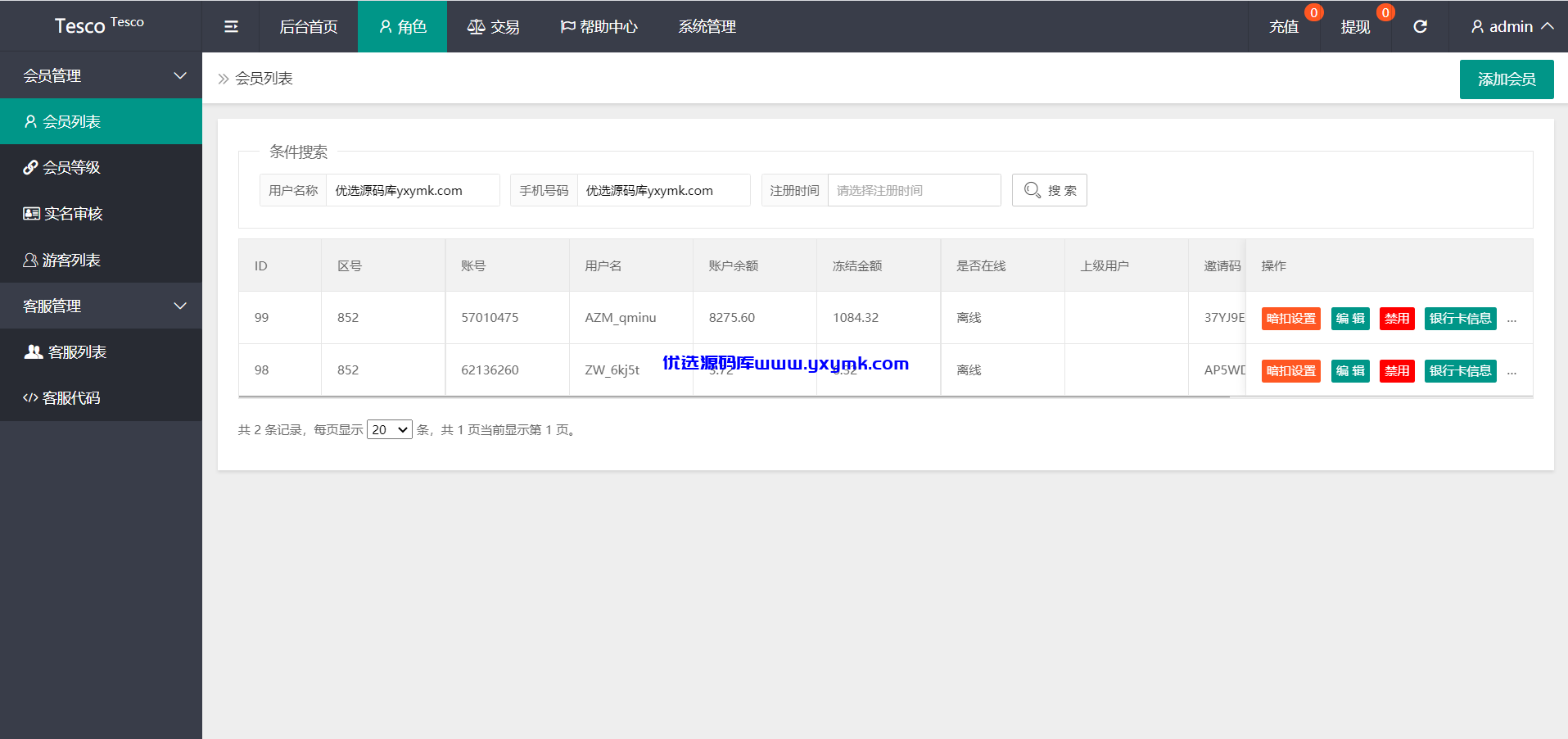The image size is (1568, 739).
Task: Collapse the 客服管理 sidebar group
Action: pos(101,306)
